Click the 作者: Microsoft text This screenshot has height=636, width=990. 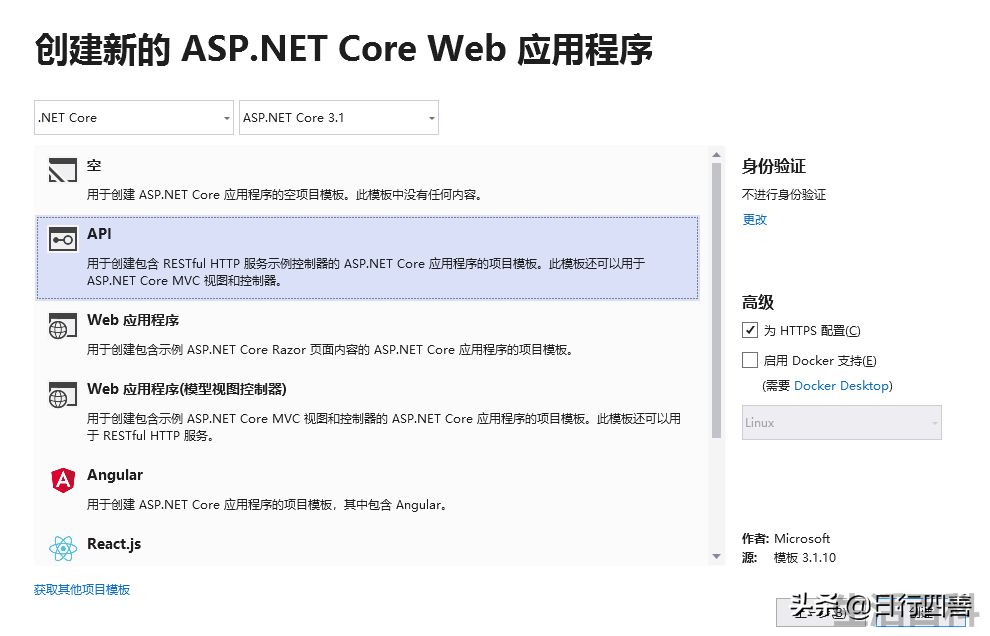tap(785, 539)
